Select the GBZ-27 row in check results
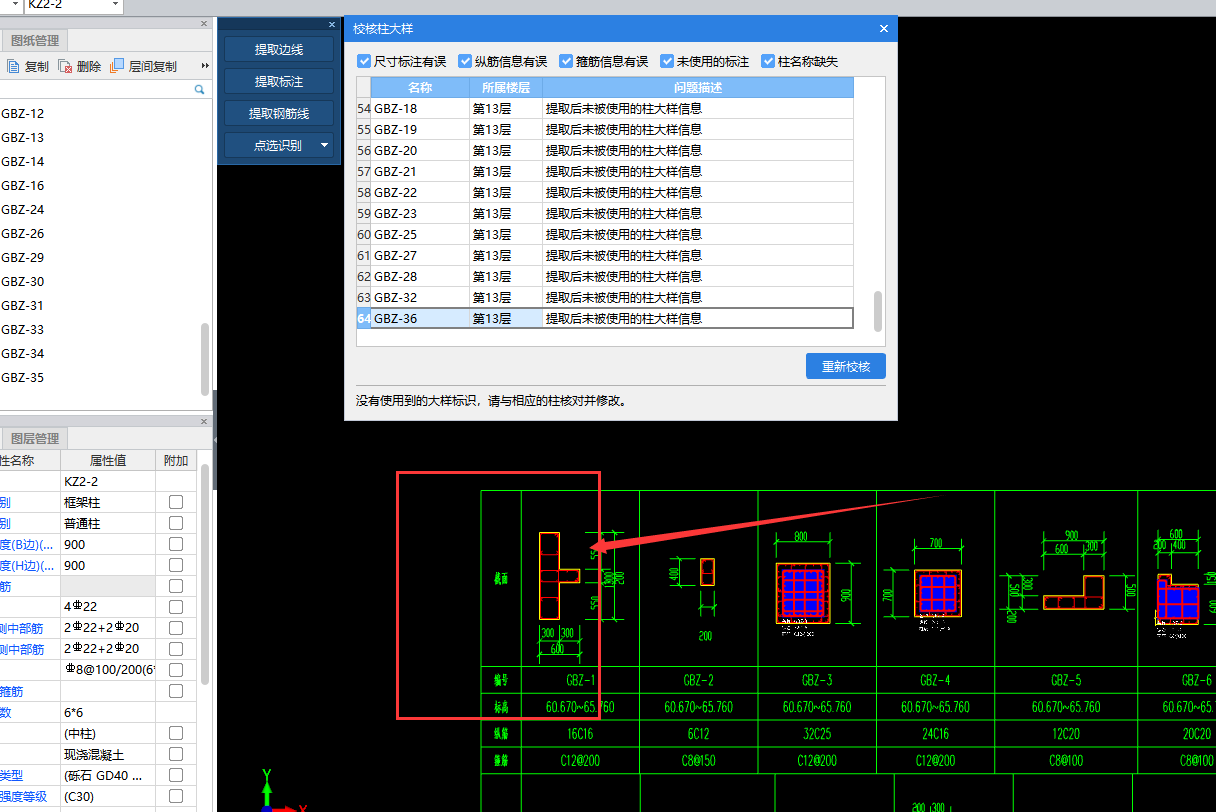This screenshot has width=1216, height=812. coord(605,255)
